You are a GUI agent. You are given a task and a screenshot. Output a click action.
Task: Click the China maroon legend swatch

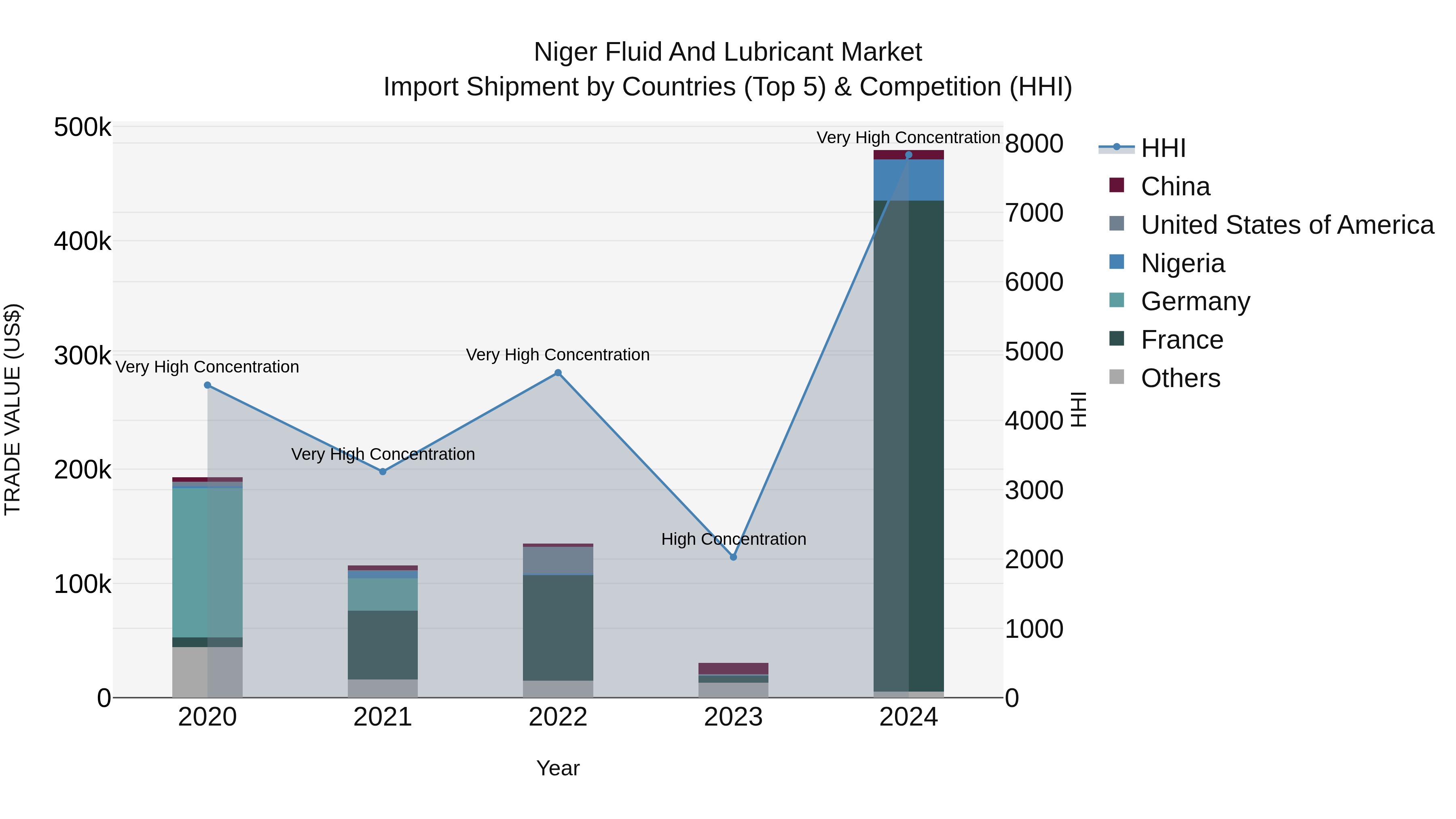click(x=1117, y=185)
